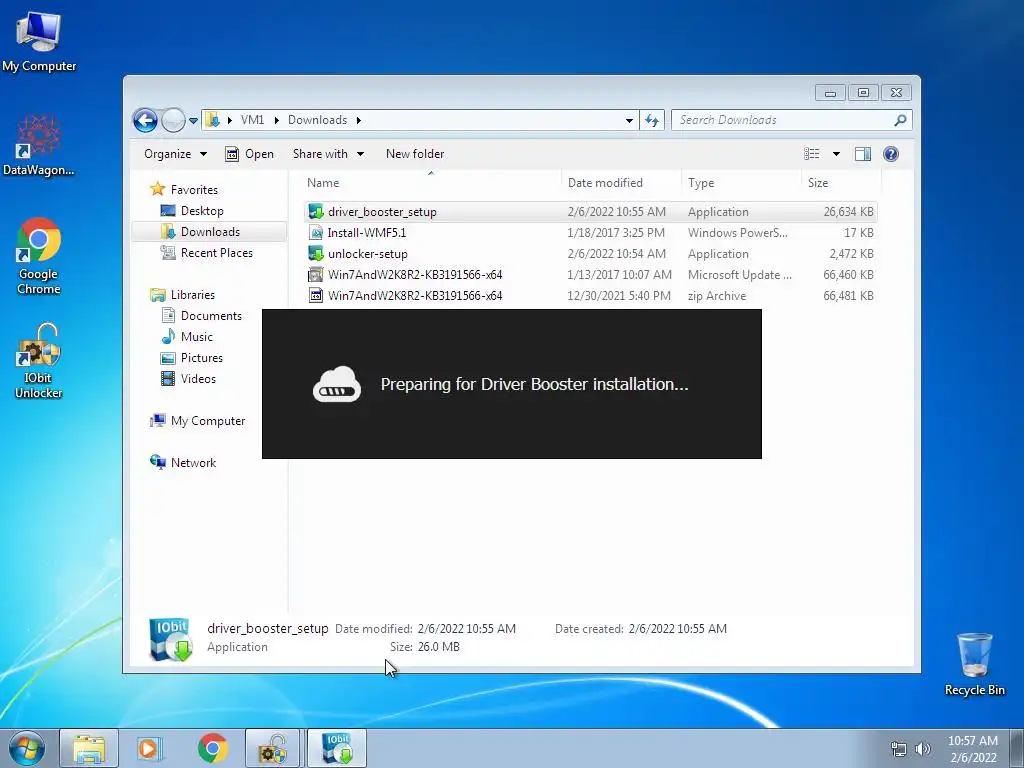Open the Explorer Help icon
Viewport: 1024px width, 768px height.
tap(891, 154)
